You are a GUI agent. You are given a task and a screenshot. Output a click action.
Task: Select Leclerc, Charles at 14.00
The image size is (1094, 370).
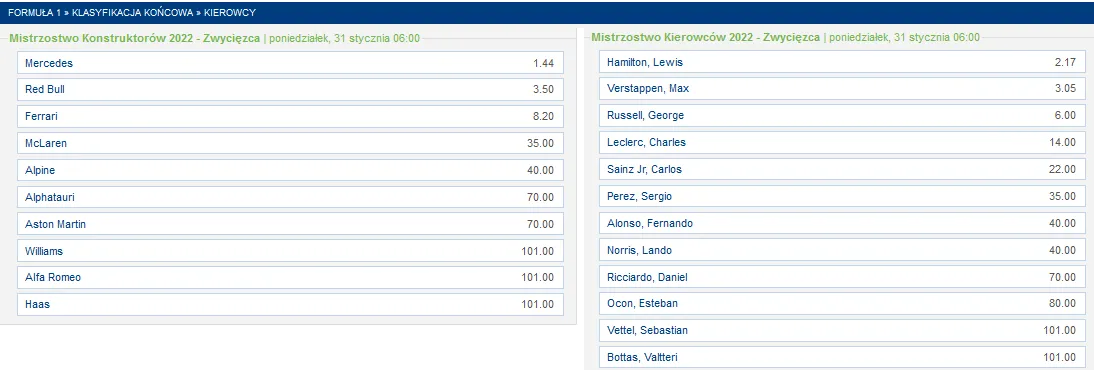point(842,142)
